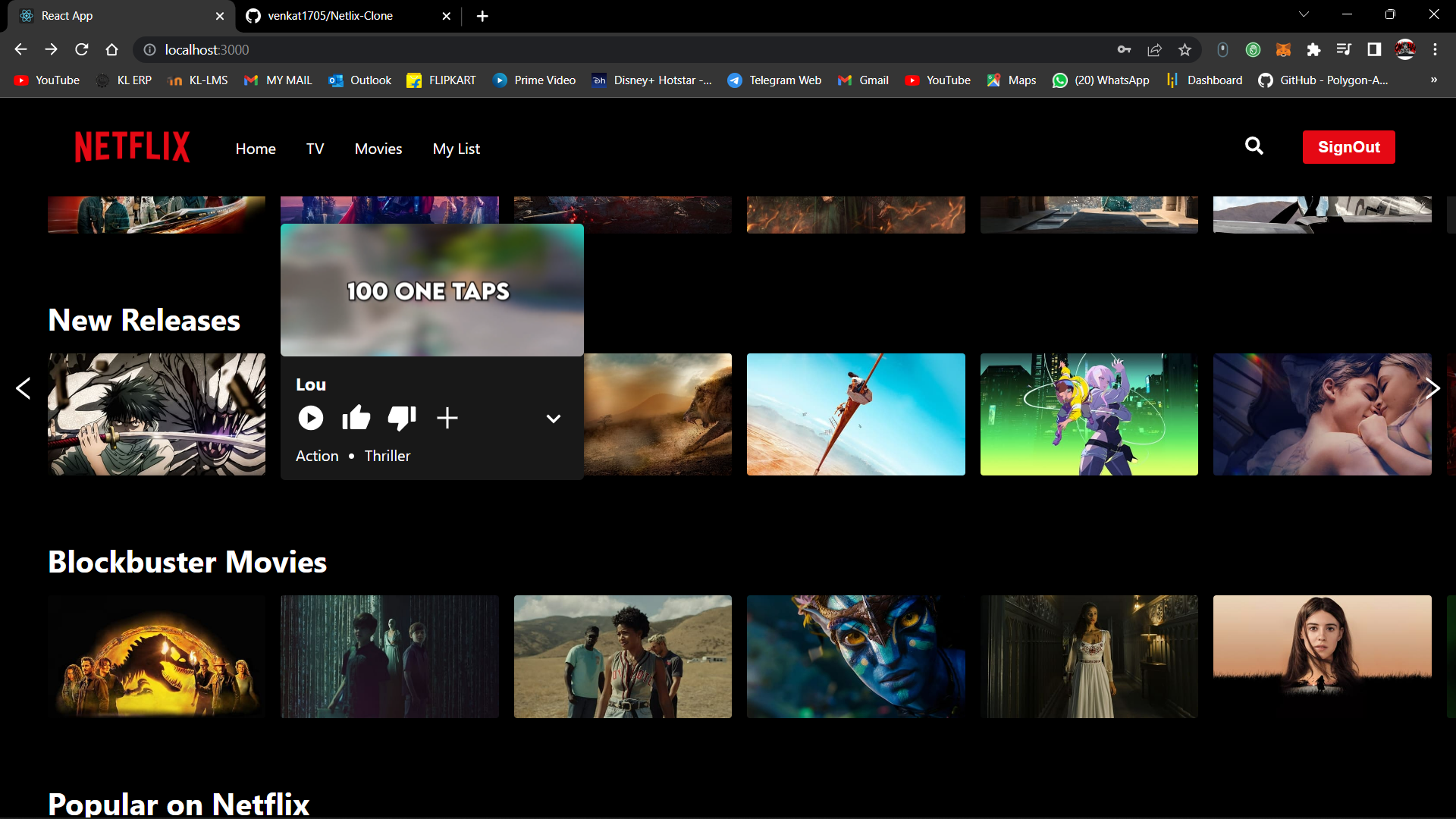Switch to venkat1705/Netlix-Clone tab
The image size is (1456, 819).
tap(349, 16)
